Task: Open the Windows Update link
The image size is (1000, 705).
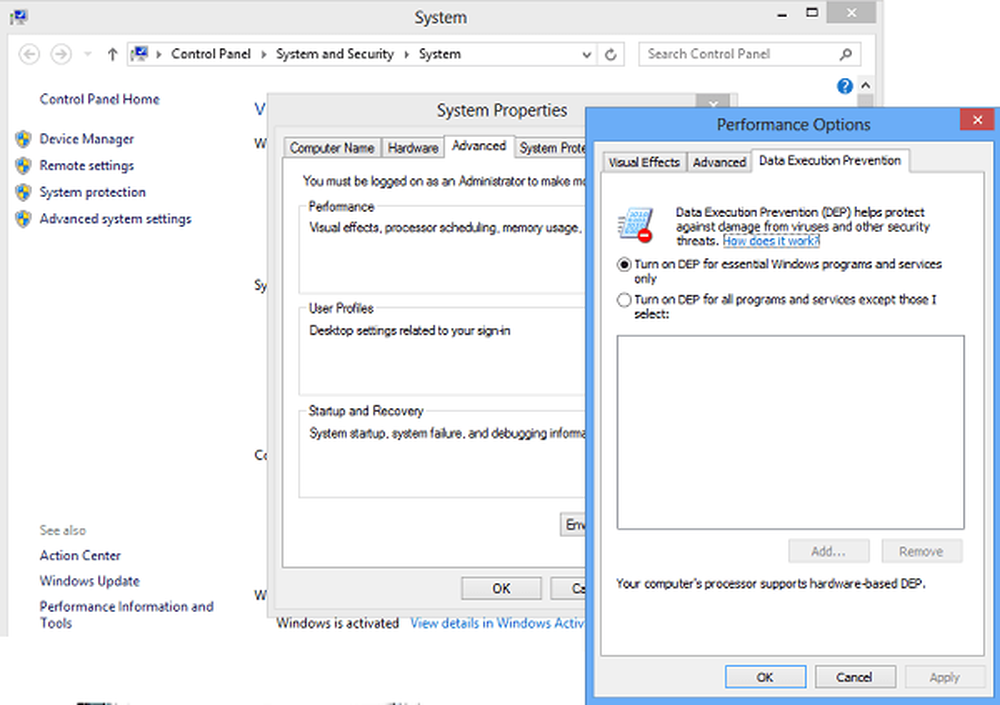Action: click(89, 581)
